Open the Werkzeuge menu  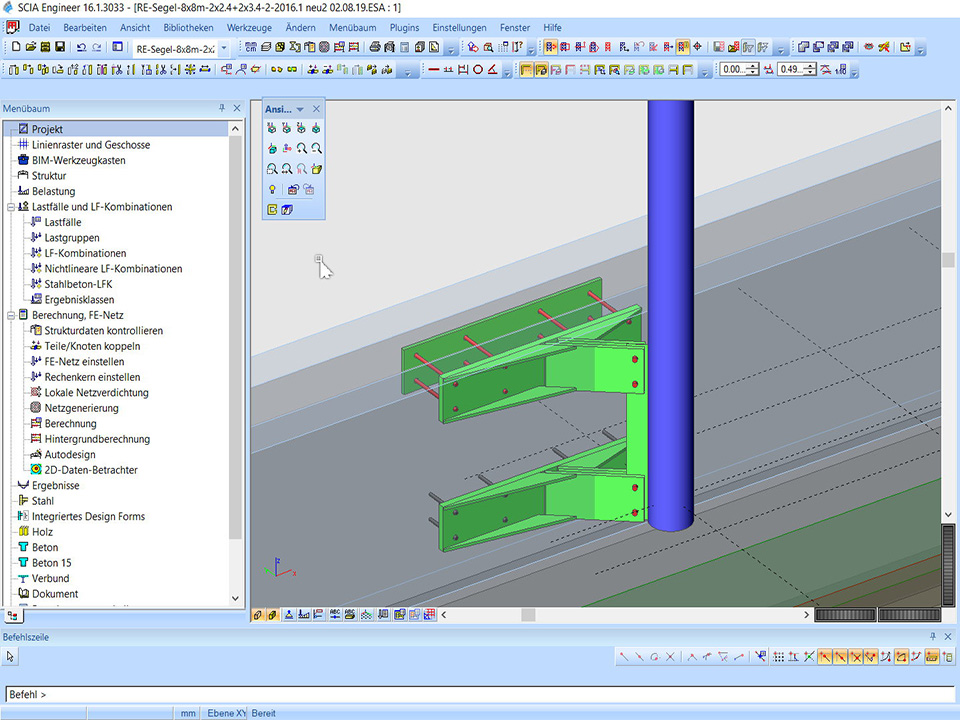tap(248, 28)
